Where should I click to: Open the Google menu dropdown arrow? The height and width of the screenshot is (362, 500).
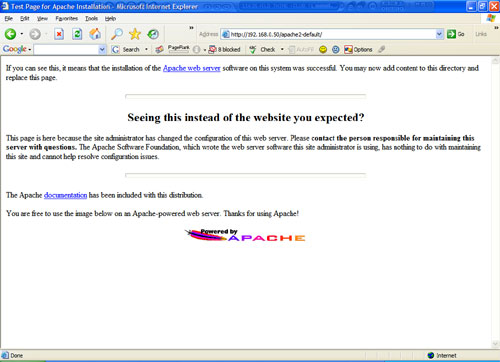click(30, 50)
